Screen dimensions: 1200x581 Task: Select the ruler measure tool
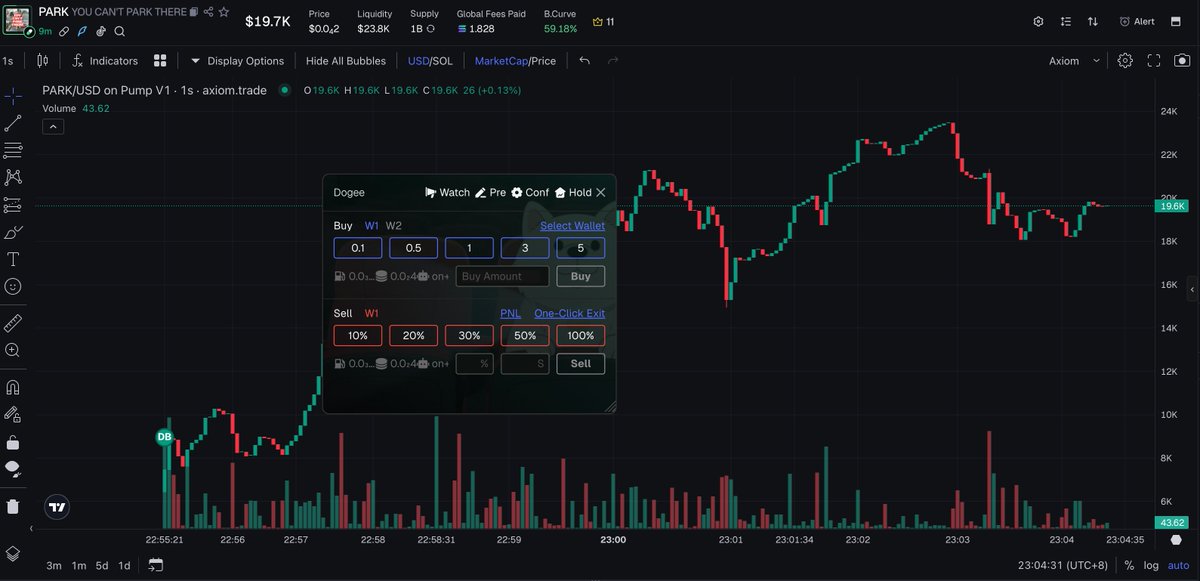pyautogui.click(x=13, y=323)
